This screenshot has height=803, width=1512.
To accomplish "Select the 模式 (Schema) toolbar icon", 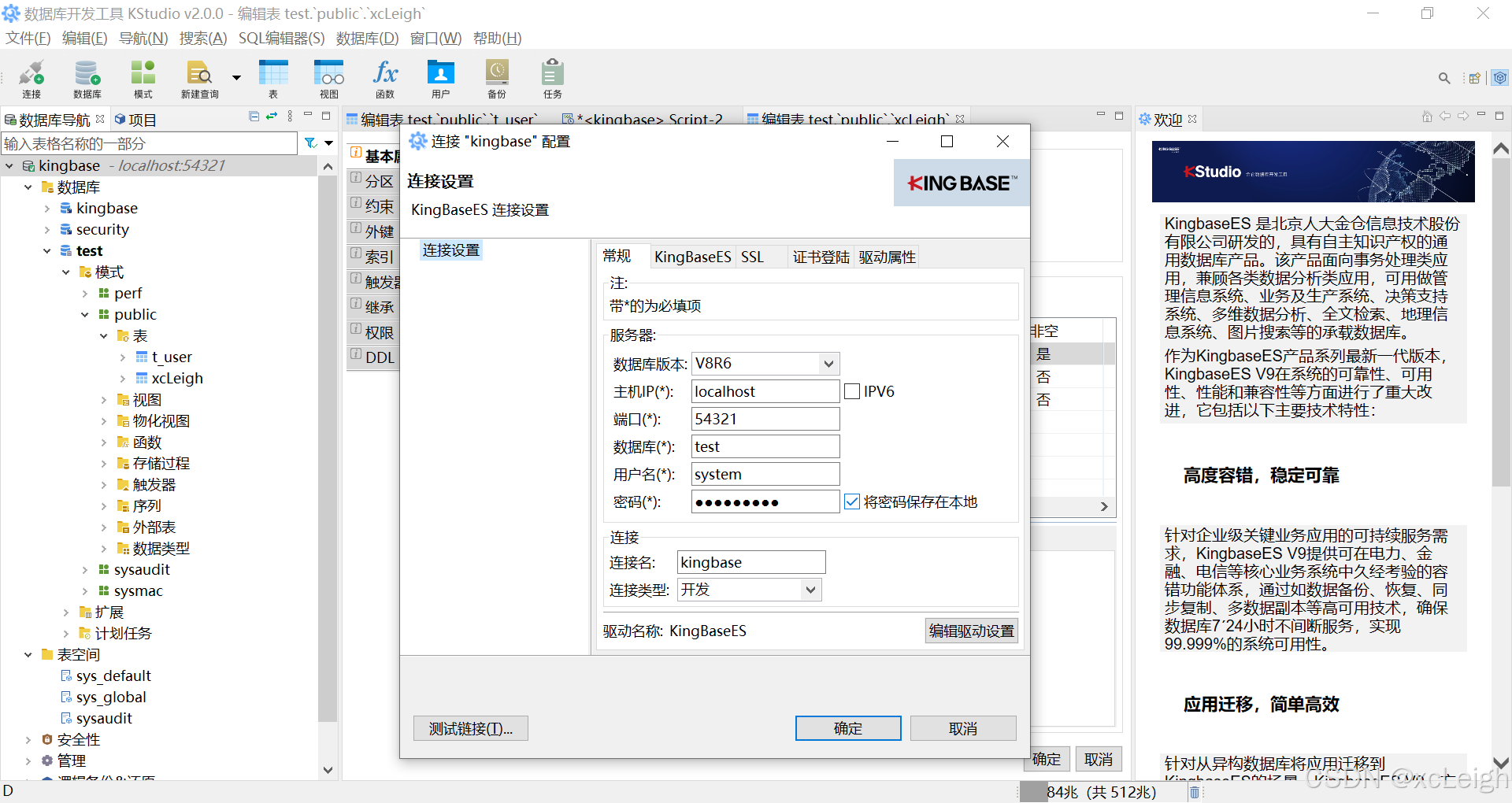I will [x=142, y=77].
